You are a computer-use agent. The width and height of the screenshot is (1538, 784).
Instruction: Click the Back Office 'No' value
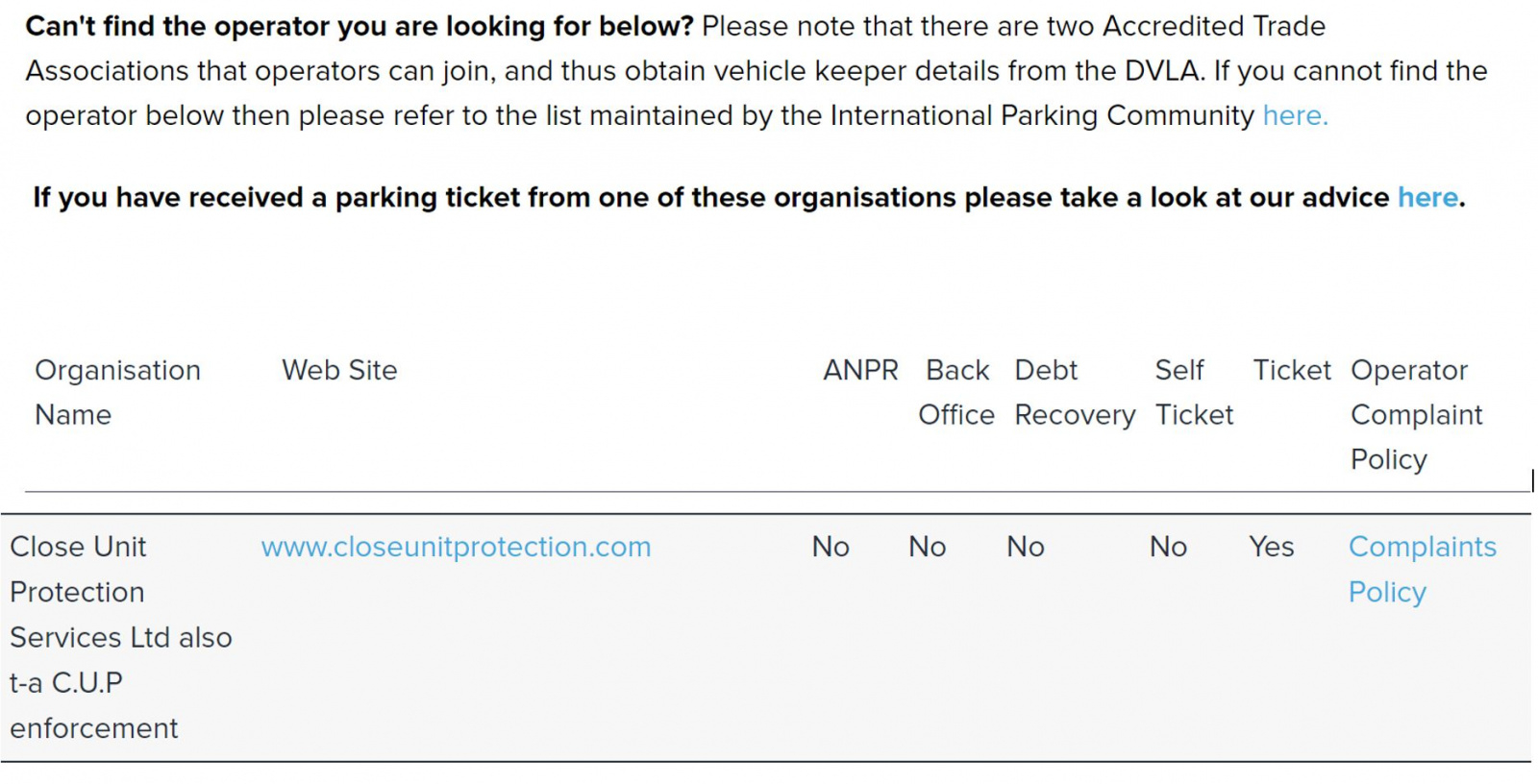pos(928,547)
